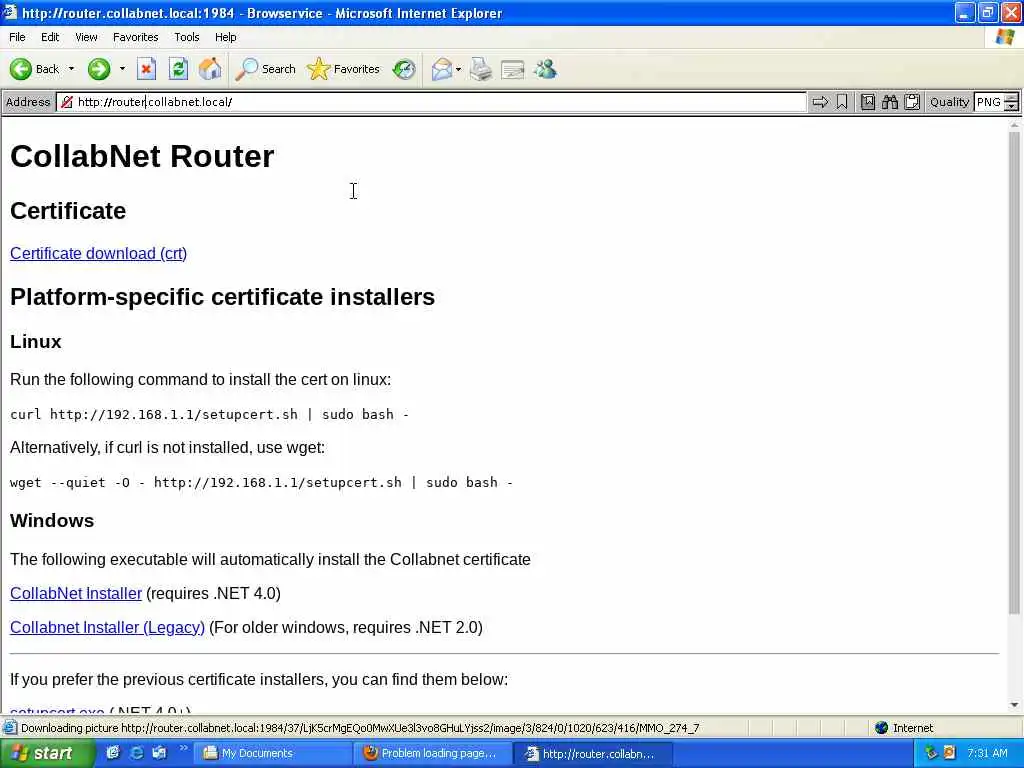1024x768 pixels.
Task: Click the Downloading picture status bar text
Action: tap(360, 728)
